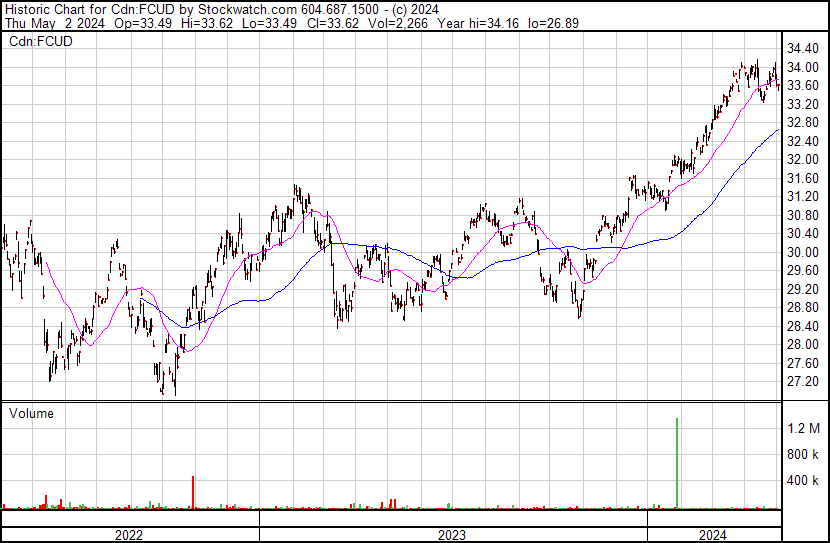Click the 30.00 price axis label

point(803,252)
